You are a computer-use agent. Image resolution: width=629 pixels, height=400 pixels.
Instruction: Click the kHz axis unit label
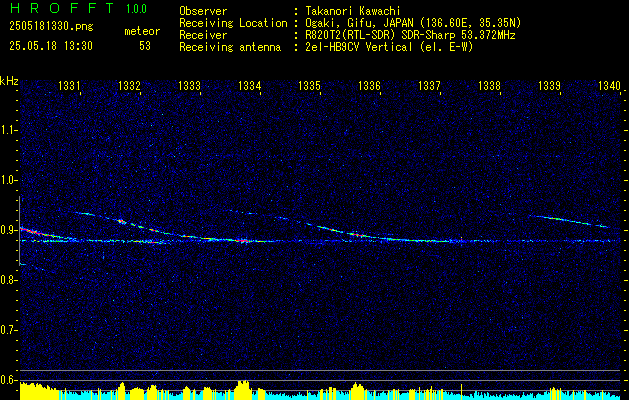9,81
